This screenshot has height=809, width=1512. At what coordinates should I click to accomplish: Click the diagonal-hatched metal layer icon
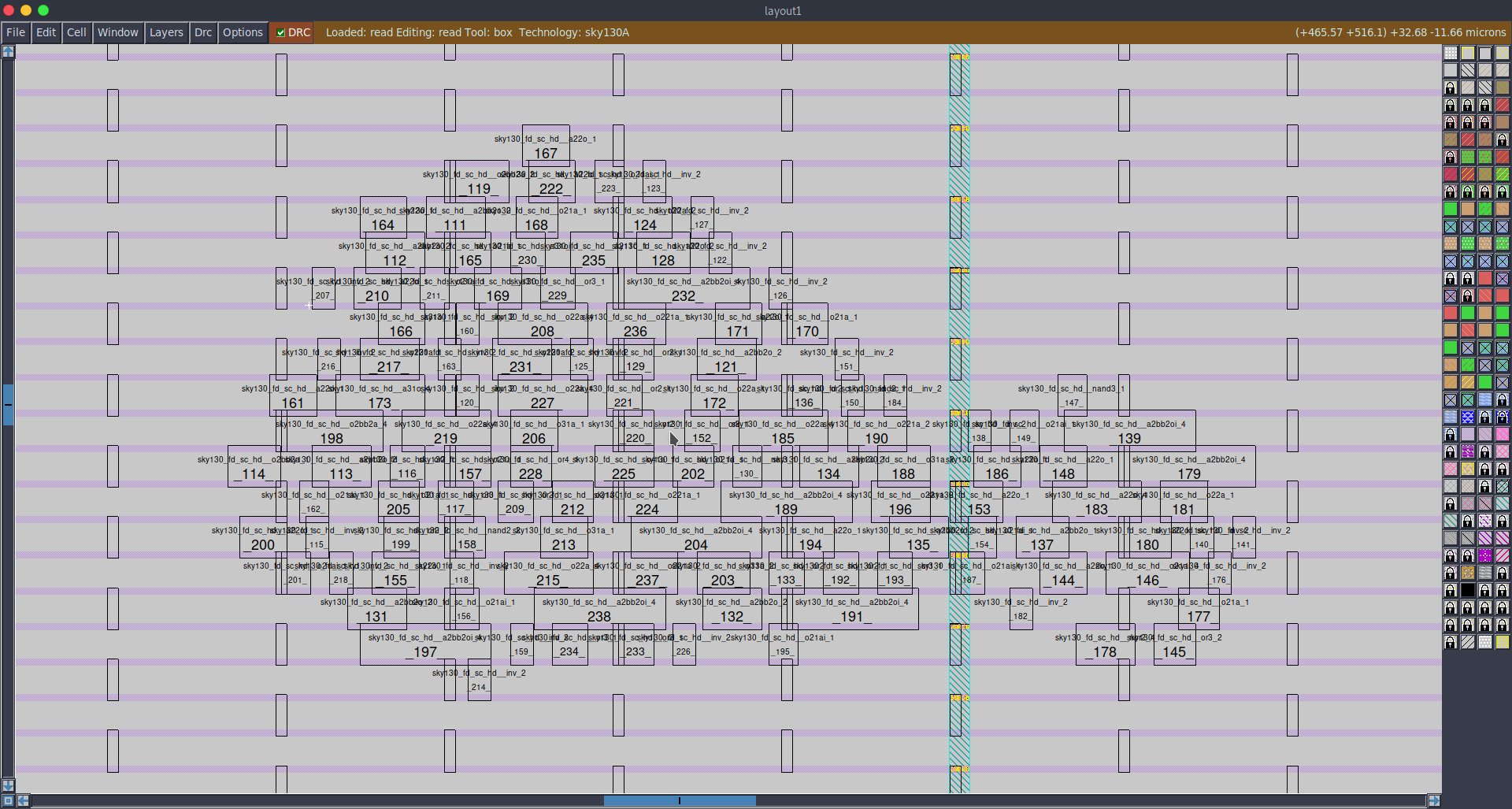pos(1468,70)
